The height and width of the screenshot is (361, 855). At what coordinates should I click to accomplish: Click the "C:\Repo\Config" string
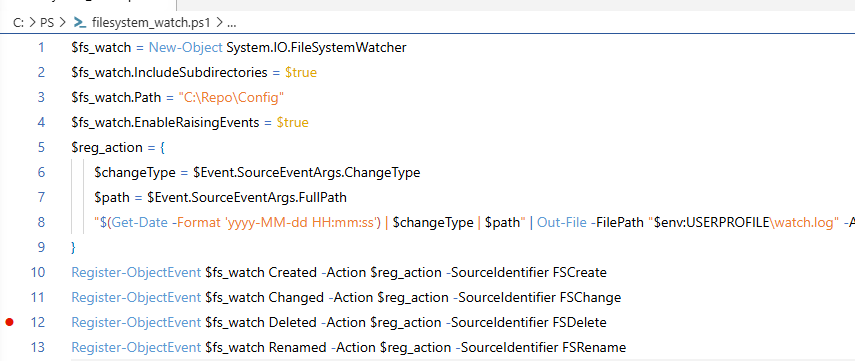pyautogui.click(x=232, y=98)
